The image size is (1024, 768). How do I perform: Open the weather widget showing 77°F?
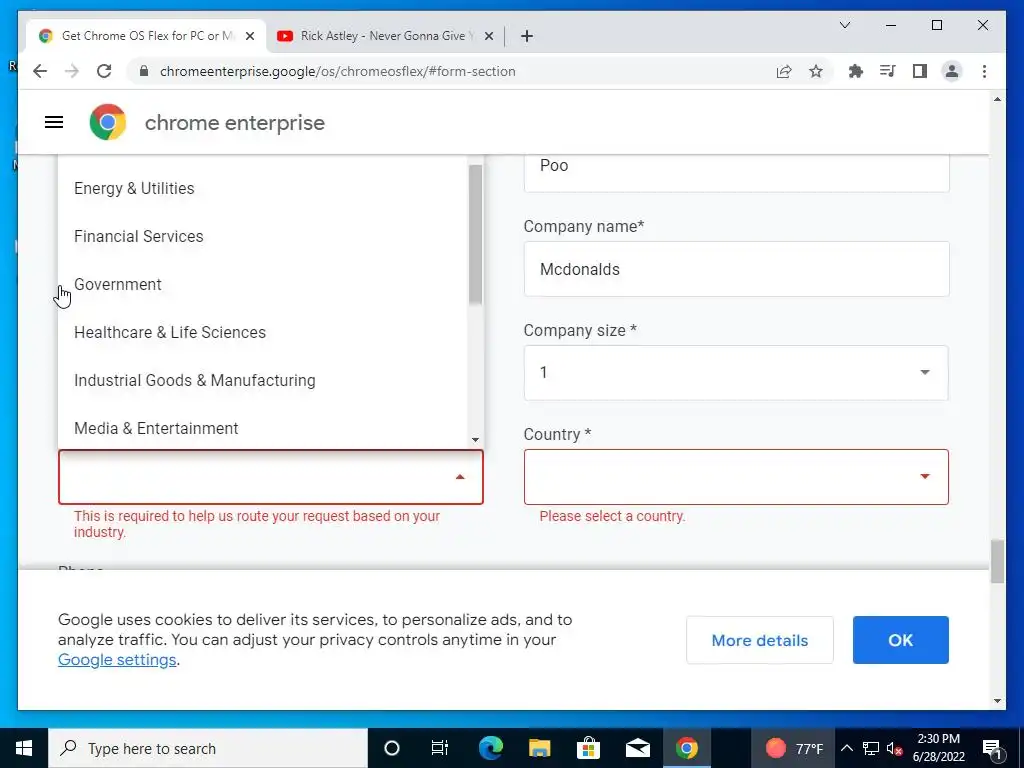click(x=793, y=748)
